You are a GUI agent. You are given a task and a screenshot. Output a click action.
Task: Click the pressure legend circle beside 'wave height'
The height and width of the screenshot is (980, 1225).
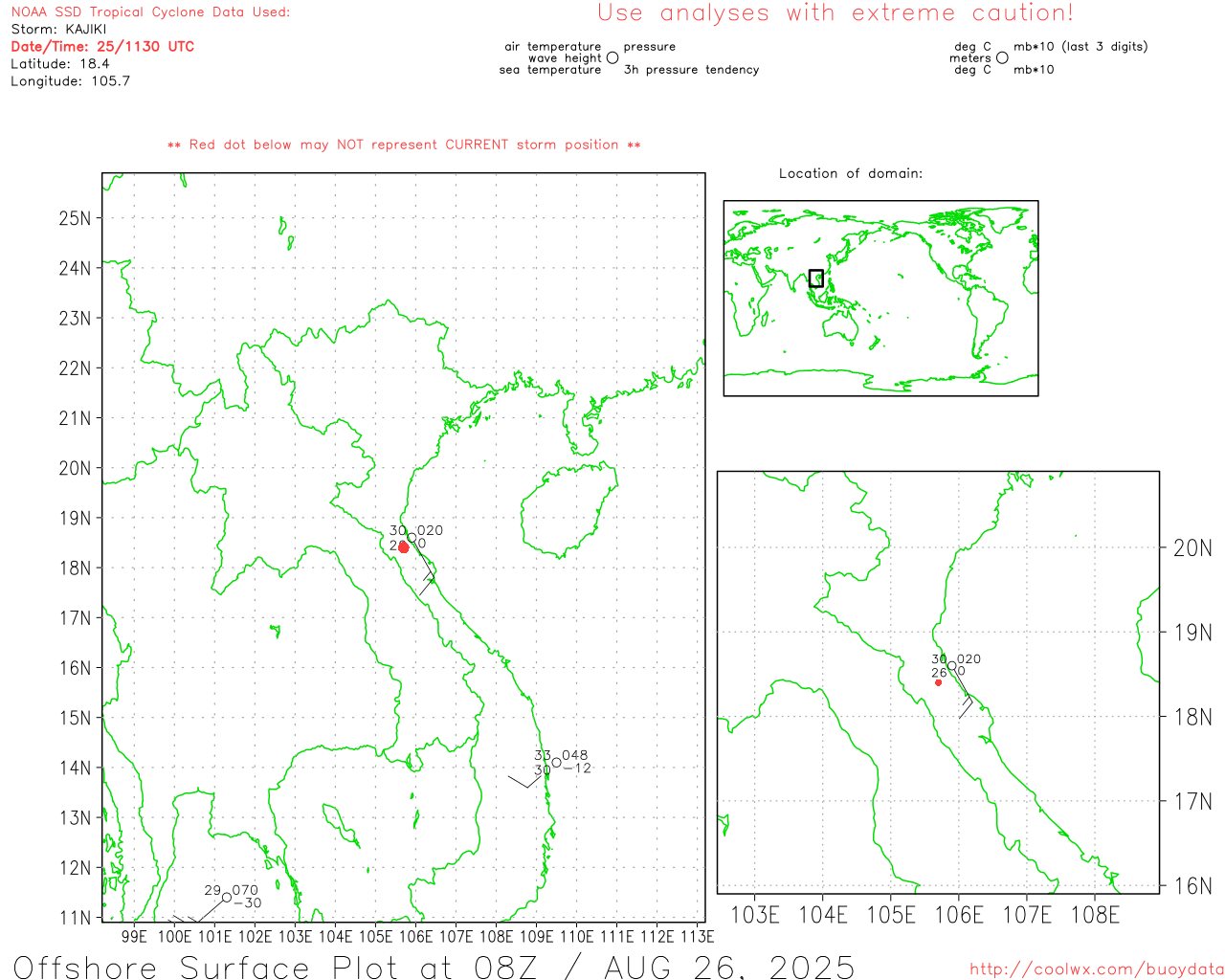pos(612,57)
